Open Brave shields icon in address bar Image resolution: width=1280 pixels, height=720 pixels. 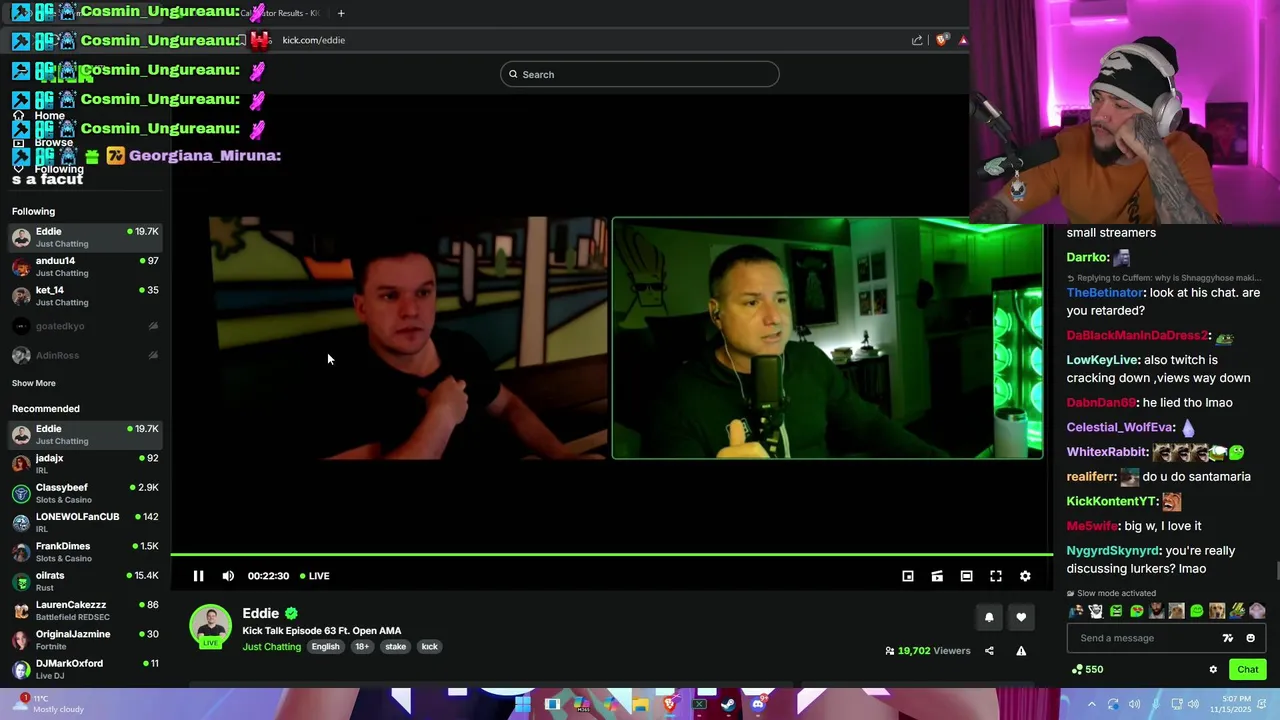coord(942,40)
